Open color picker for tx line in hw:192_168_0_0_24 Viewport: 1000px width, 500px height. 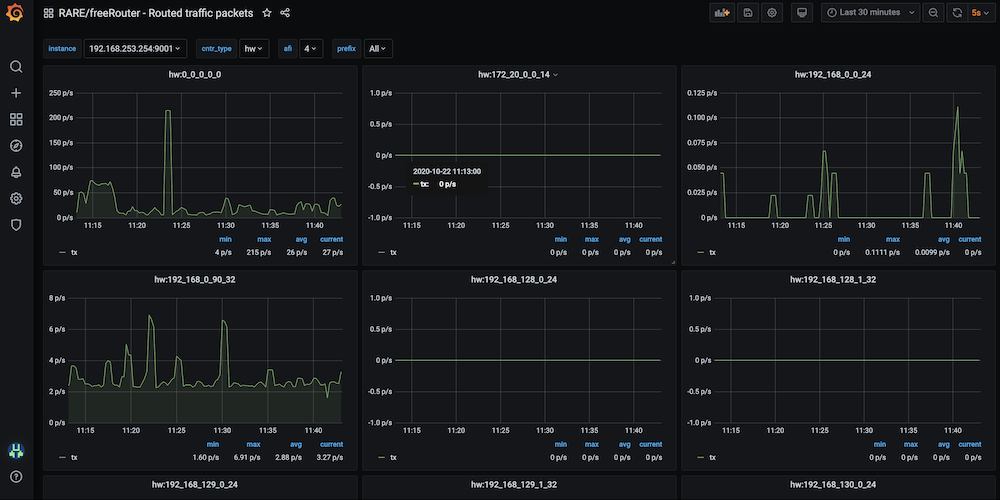click(x=700, y=253)
